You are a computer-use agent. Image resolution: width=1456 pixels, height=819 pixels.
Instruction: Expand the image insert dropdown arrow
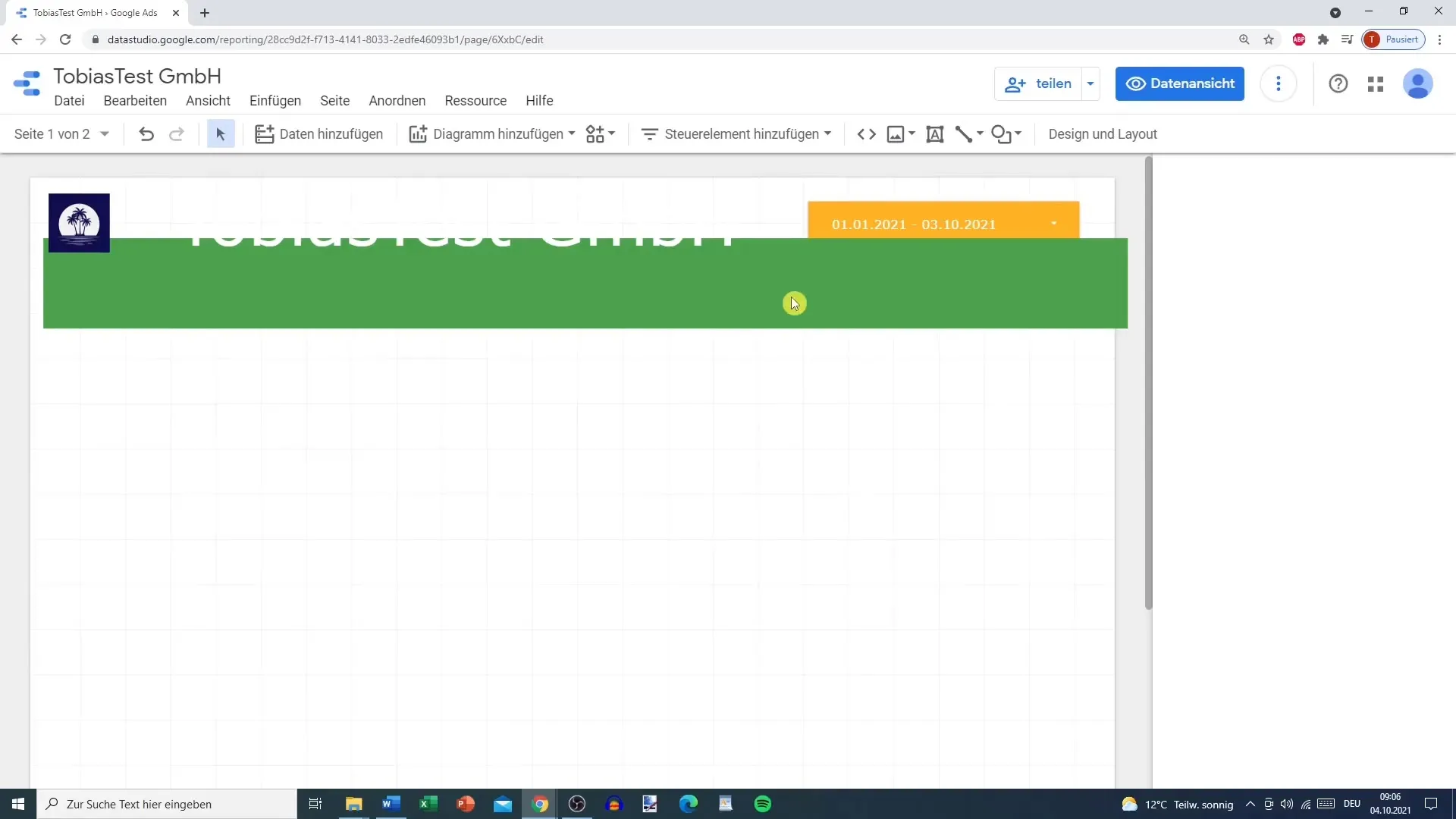[912, 133]
